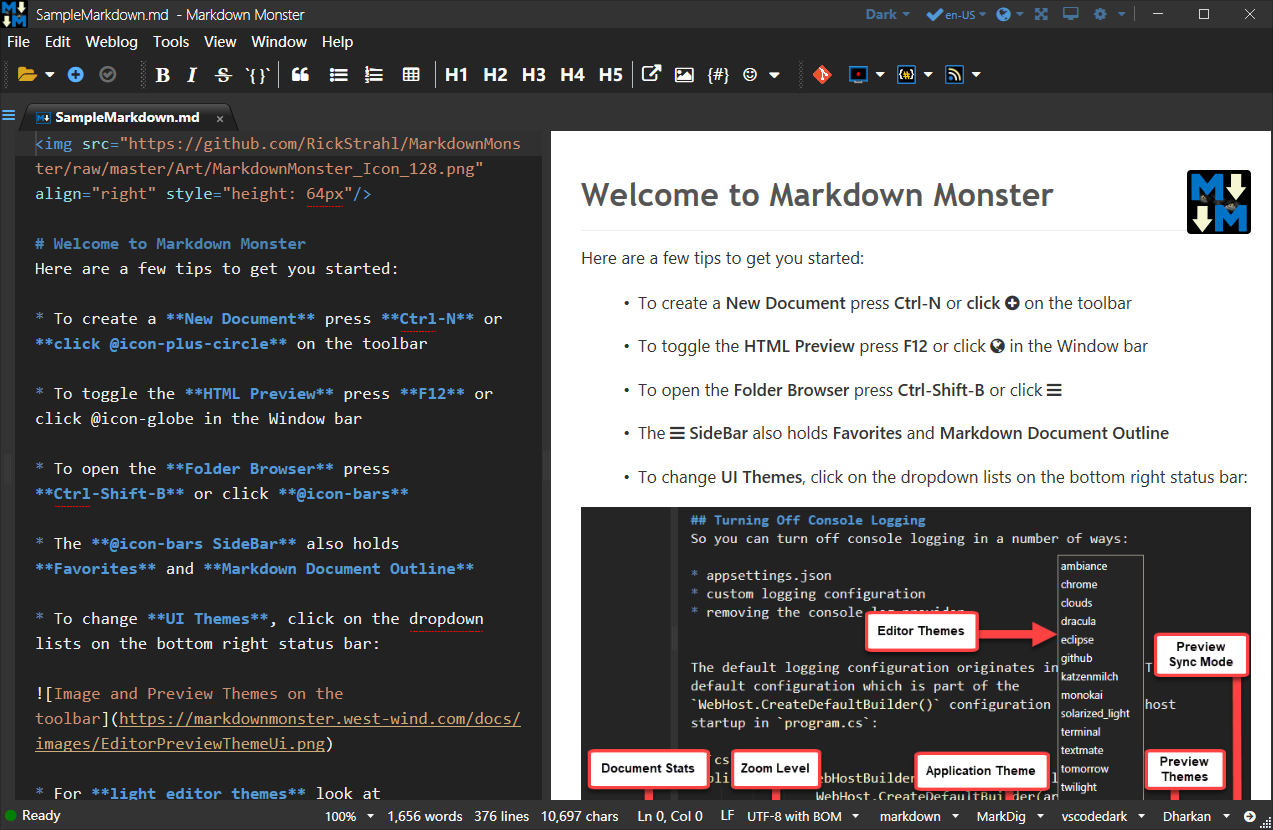Apply H5 heading
1273x830 pixels.
611,74
